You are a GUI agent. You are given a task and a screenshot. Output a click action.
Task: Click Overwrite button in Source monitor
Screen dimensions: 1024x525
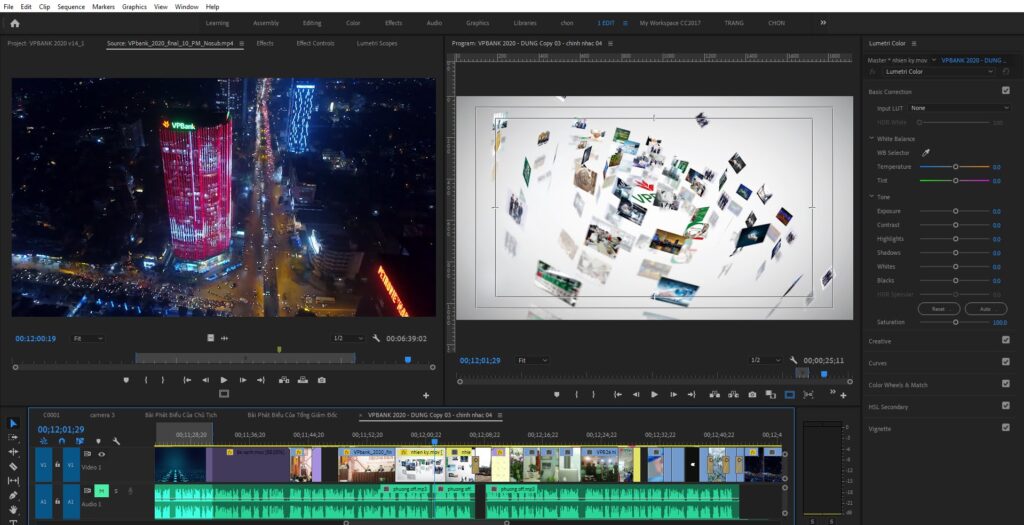[x=303, y=380]
